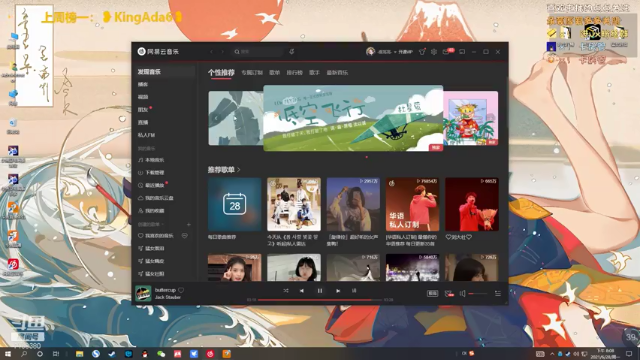This screenshot has width=640, height=360.
Task: Collapse the created playlists section arrow
Action: (162, 224)
